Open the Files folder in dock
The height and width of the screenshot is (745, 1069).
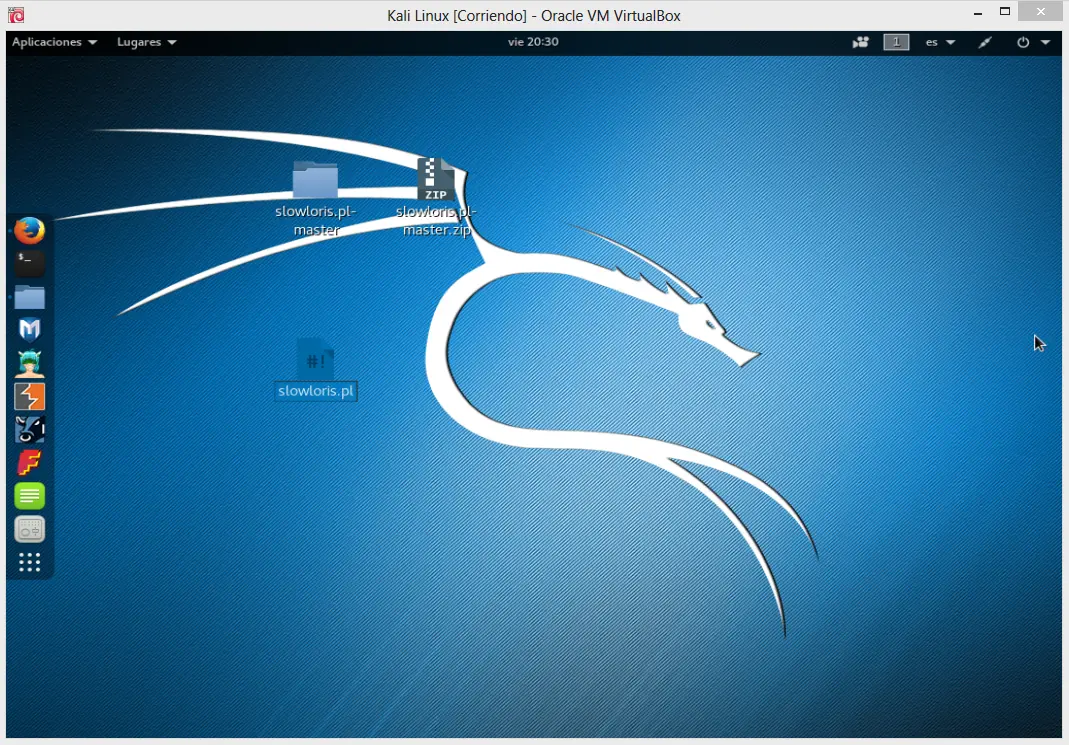coord(29,297)
